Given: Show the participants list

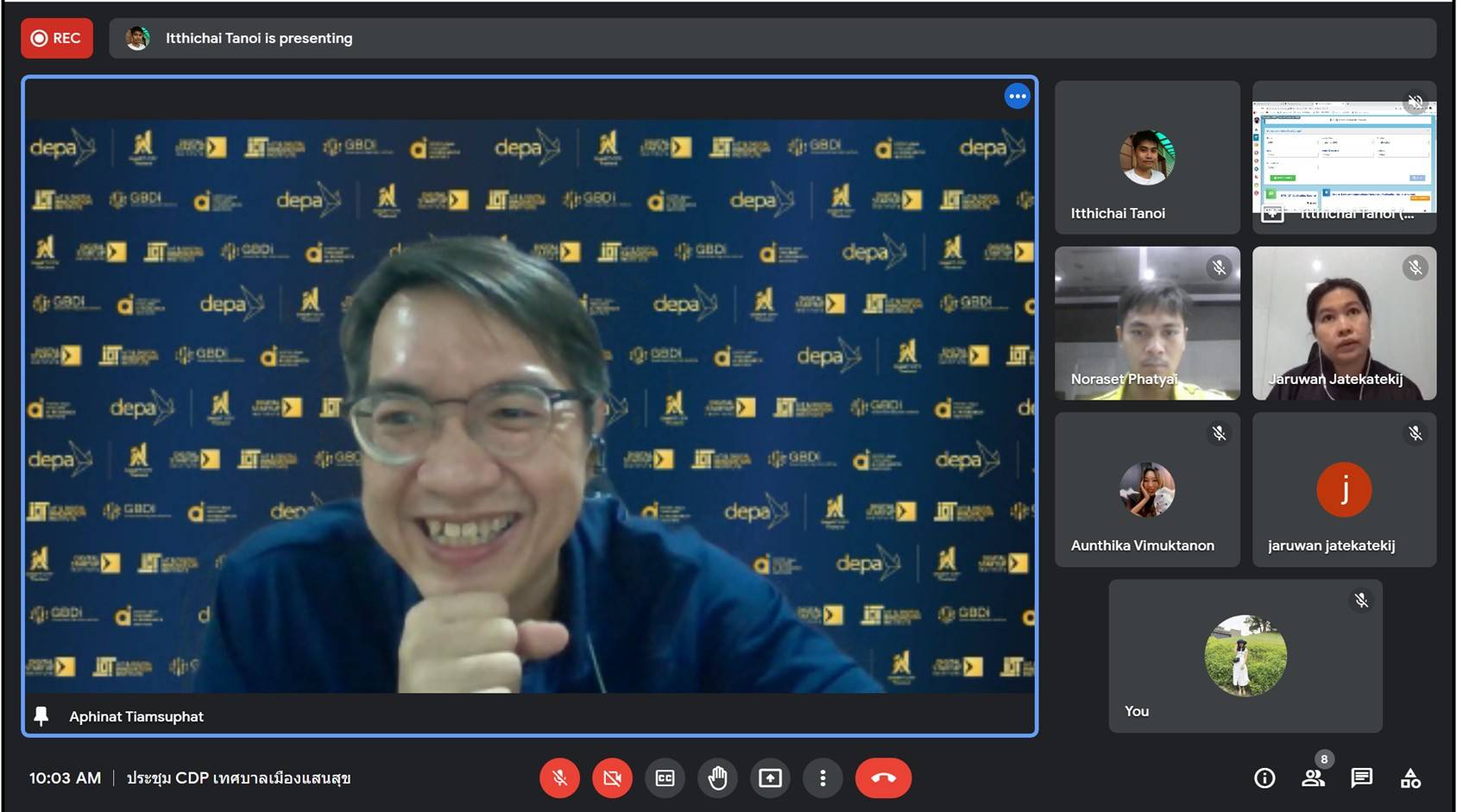Looking at the screenshot, I should click(1313, 778).
